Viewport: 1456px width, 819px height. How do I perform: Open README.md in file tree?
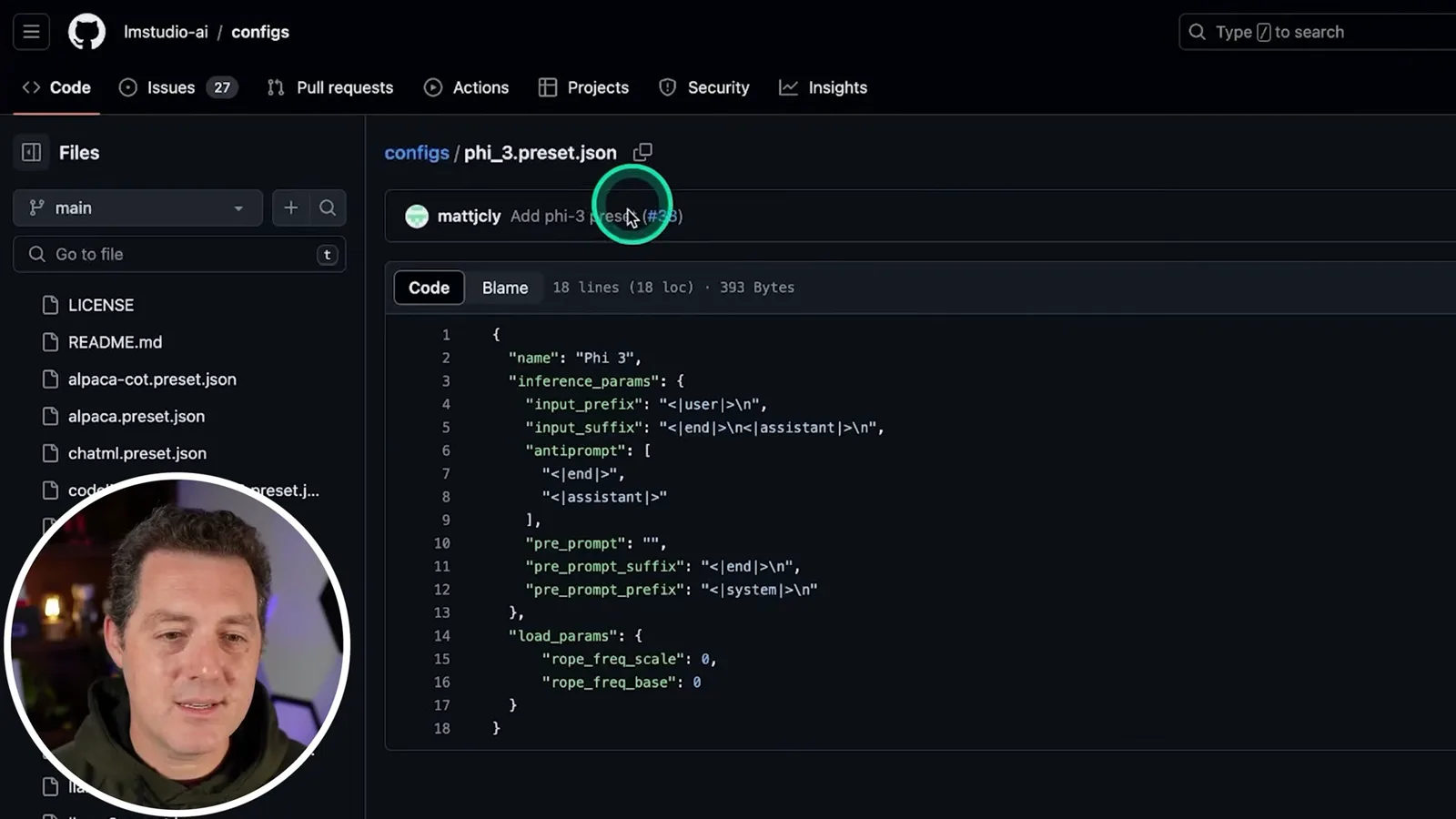pos(115,342)
